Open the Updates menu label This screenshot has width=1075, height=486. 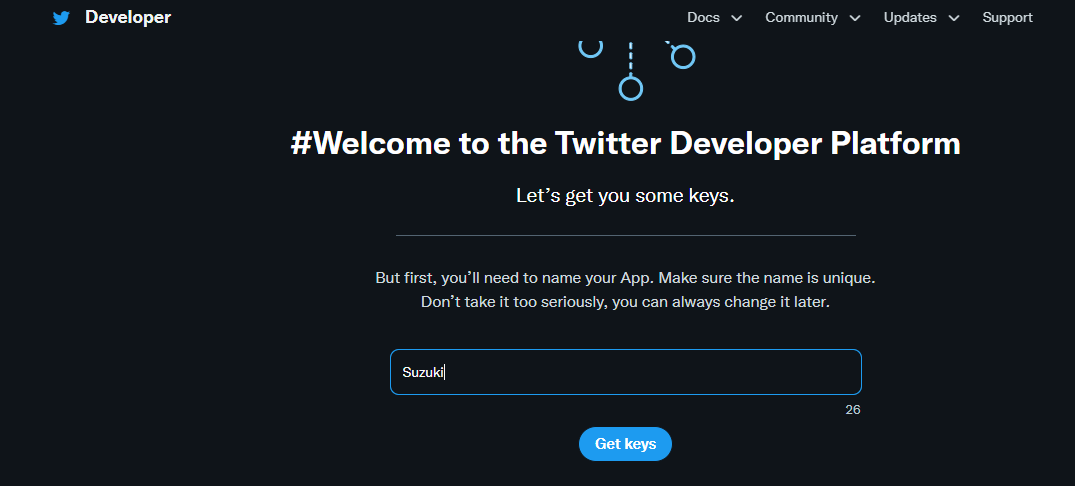tap(910, 18)
